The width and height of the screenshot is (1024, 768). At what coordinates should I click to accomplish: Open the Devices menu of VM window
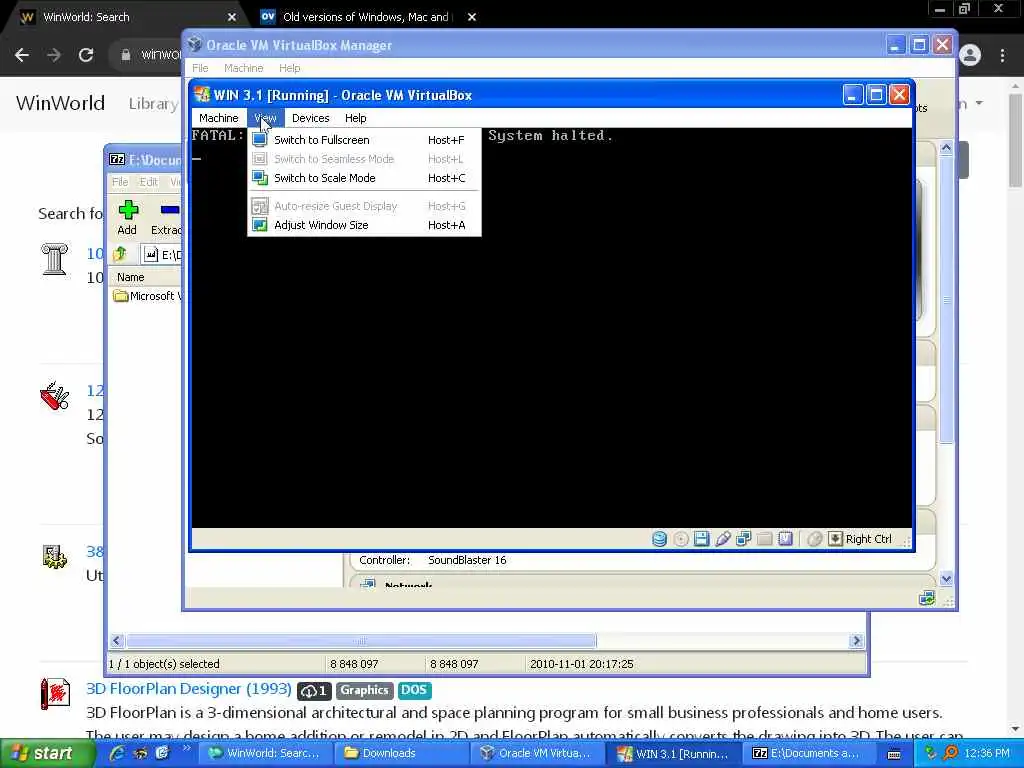tap(311, 118)
